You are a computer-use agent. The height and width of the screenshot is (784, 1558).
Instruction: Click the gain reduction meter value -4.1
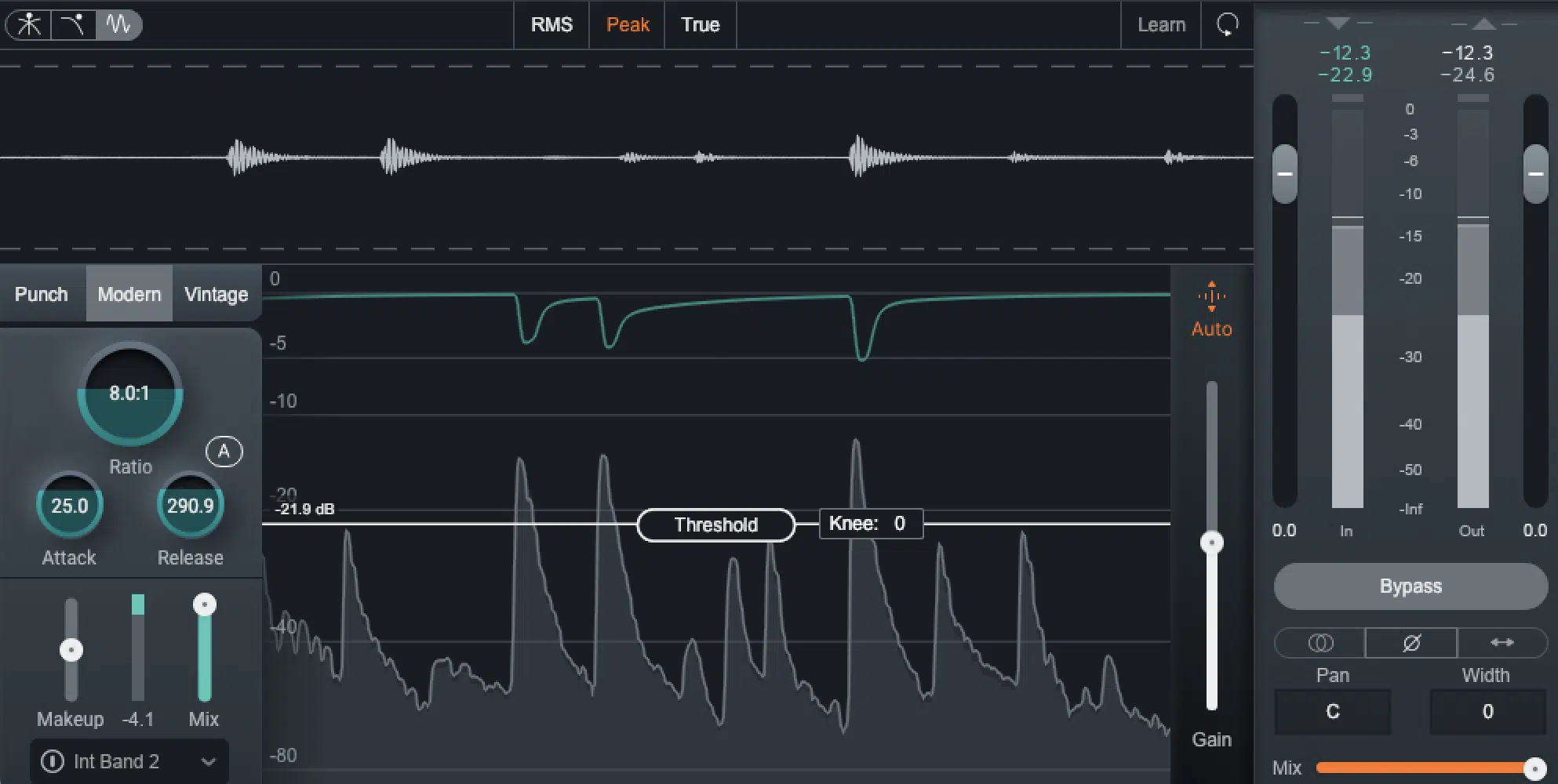click(138, 719)
